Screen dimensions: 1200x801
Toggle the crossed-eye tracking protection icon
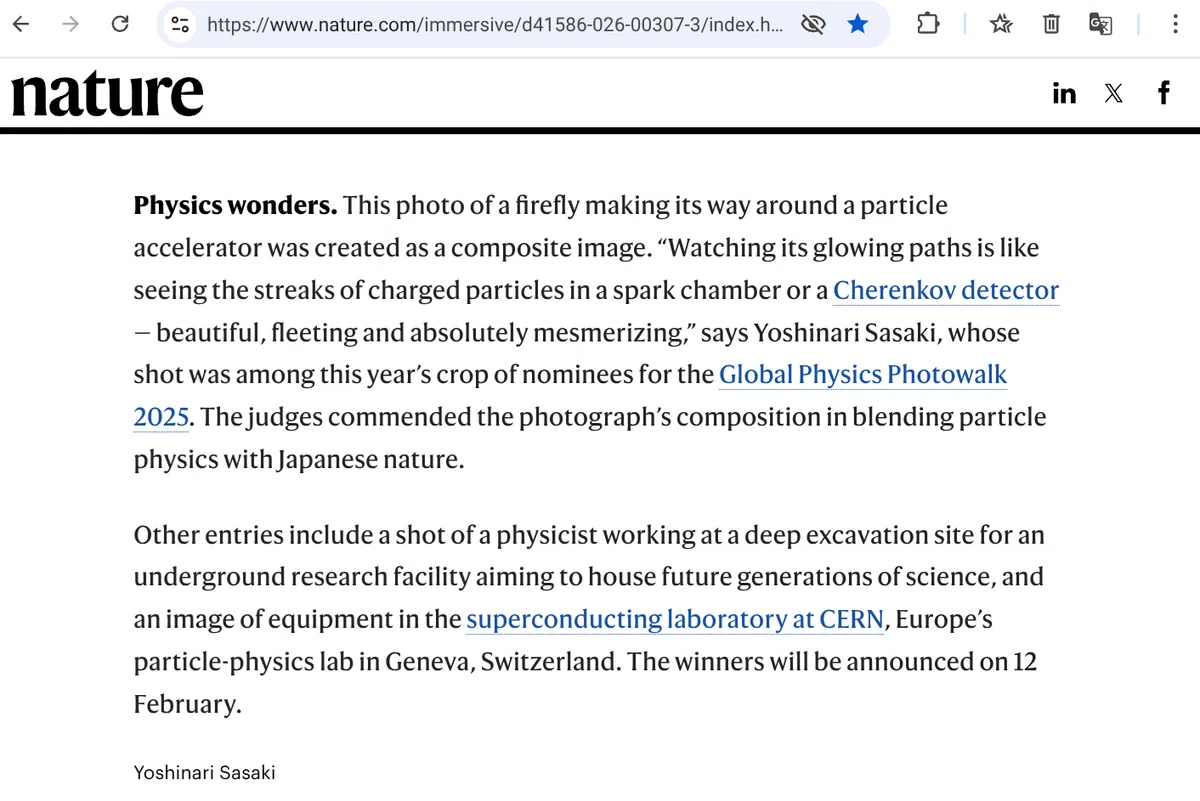pos(813,24)
